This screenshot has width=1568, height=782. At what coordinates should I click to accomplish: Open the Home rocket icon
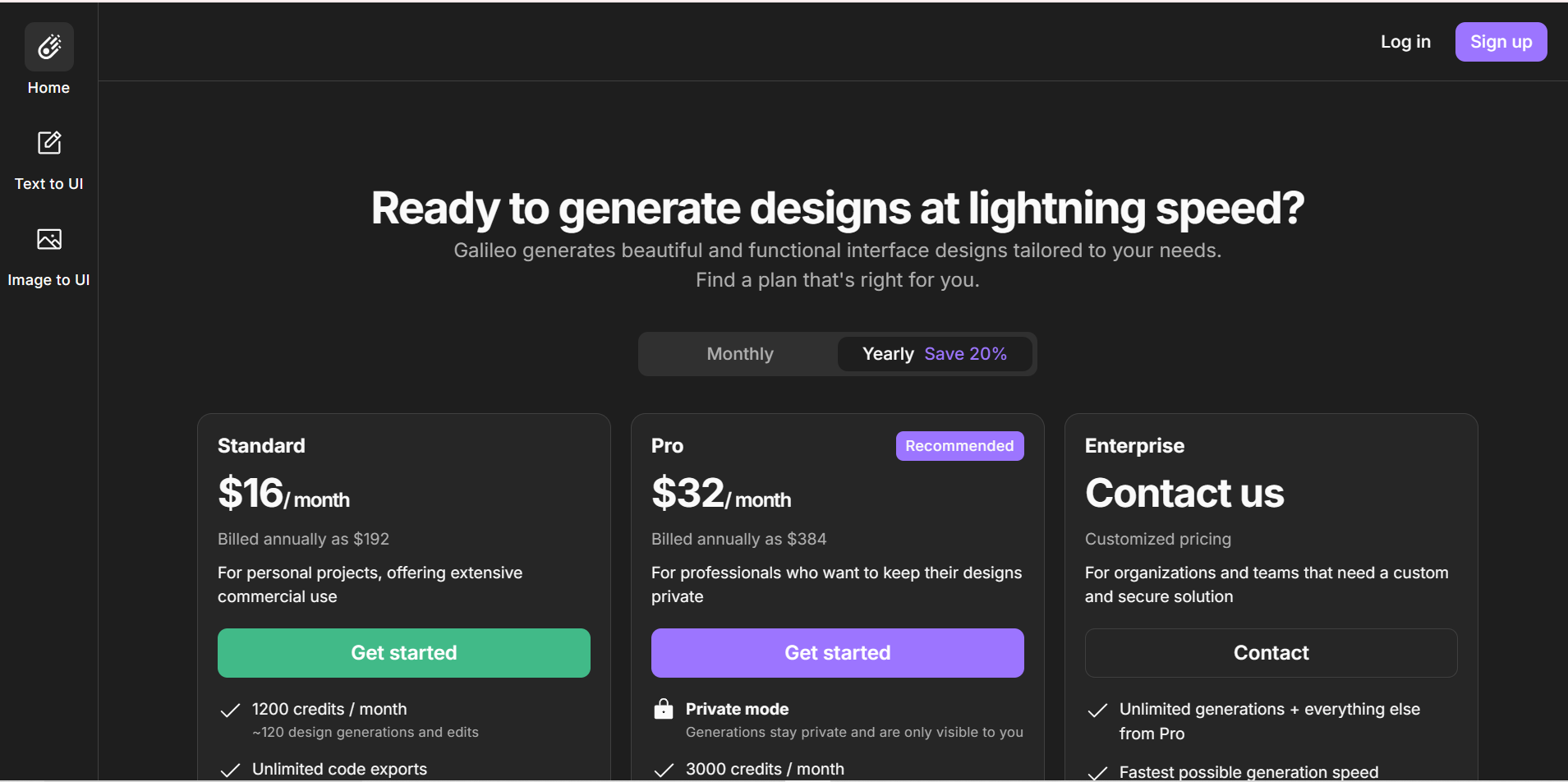click(49, 47)
